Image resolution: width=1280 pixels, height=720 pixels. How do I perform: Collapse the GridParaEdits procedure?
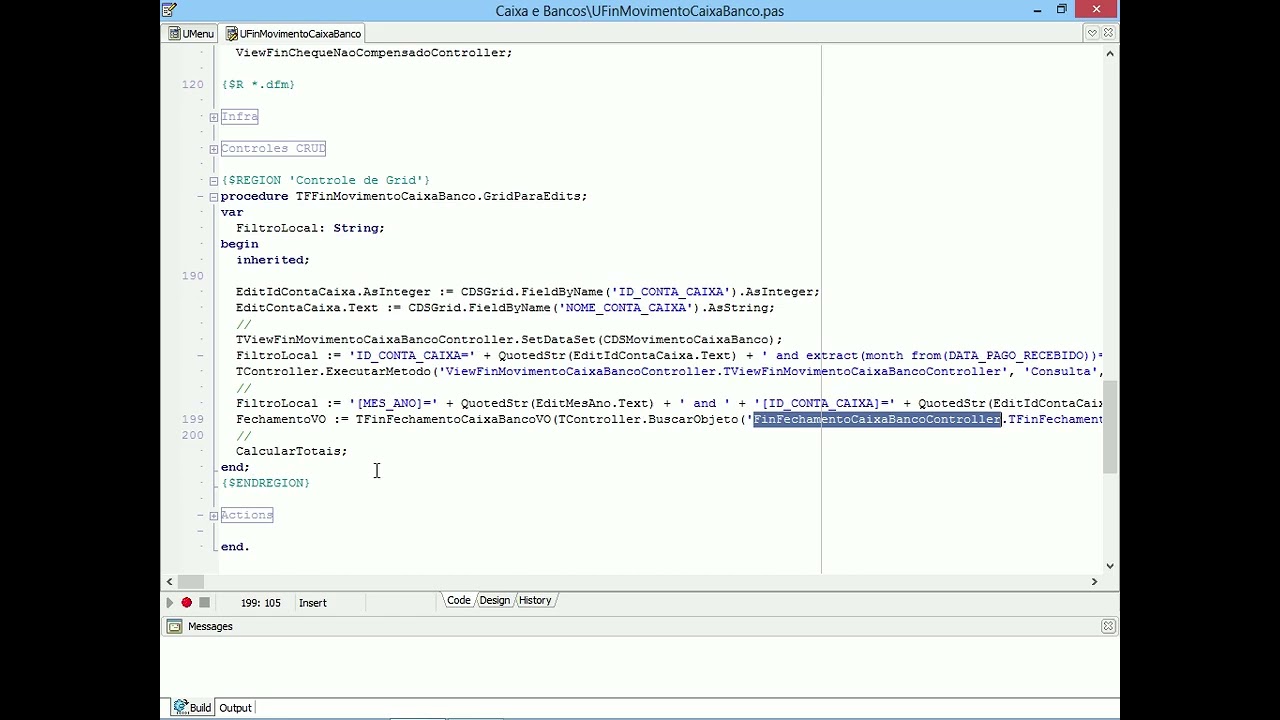coord(214,197)
